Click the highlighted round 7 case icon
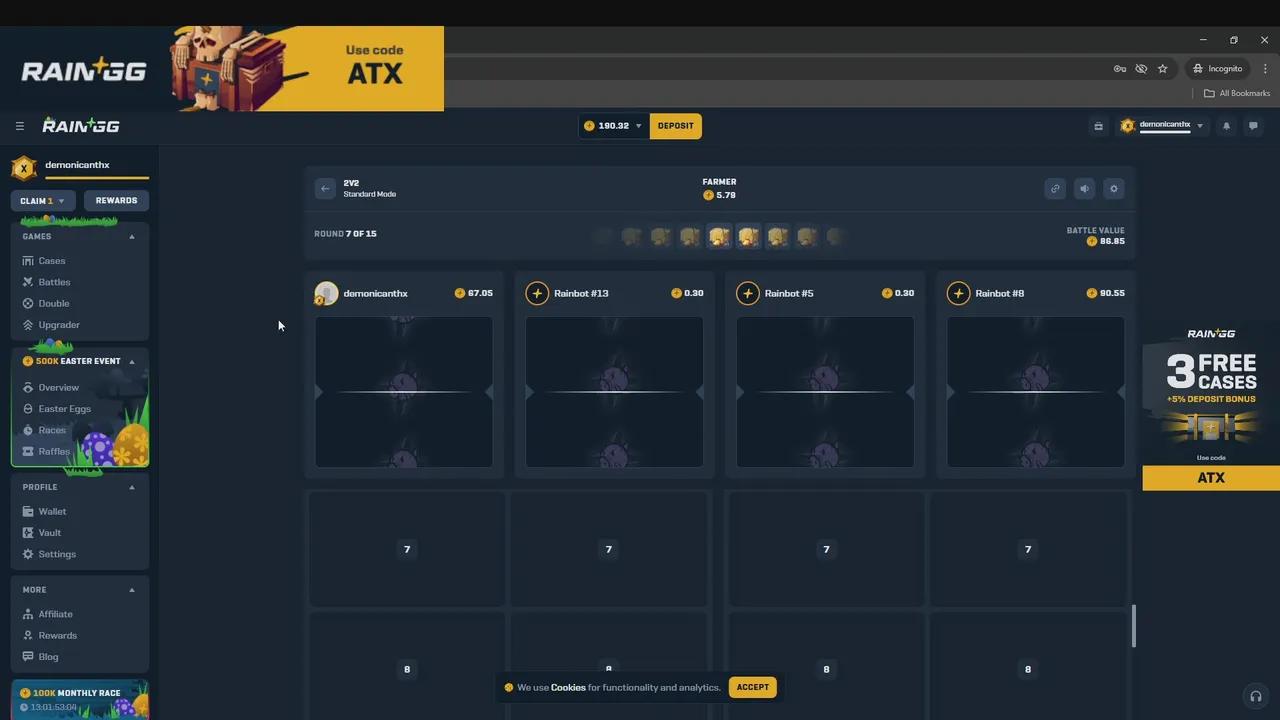 click(x=719, y=236)
